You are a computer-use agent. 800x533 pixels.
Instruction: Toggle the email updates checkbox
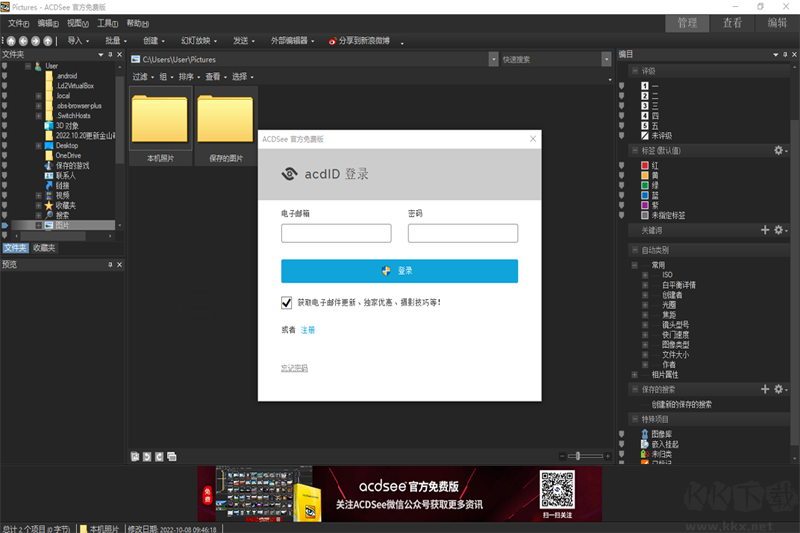coord(288,301)
